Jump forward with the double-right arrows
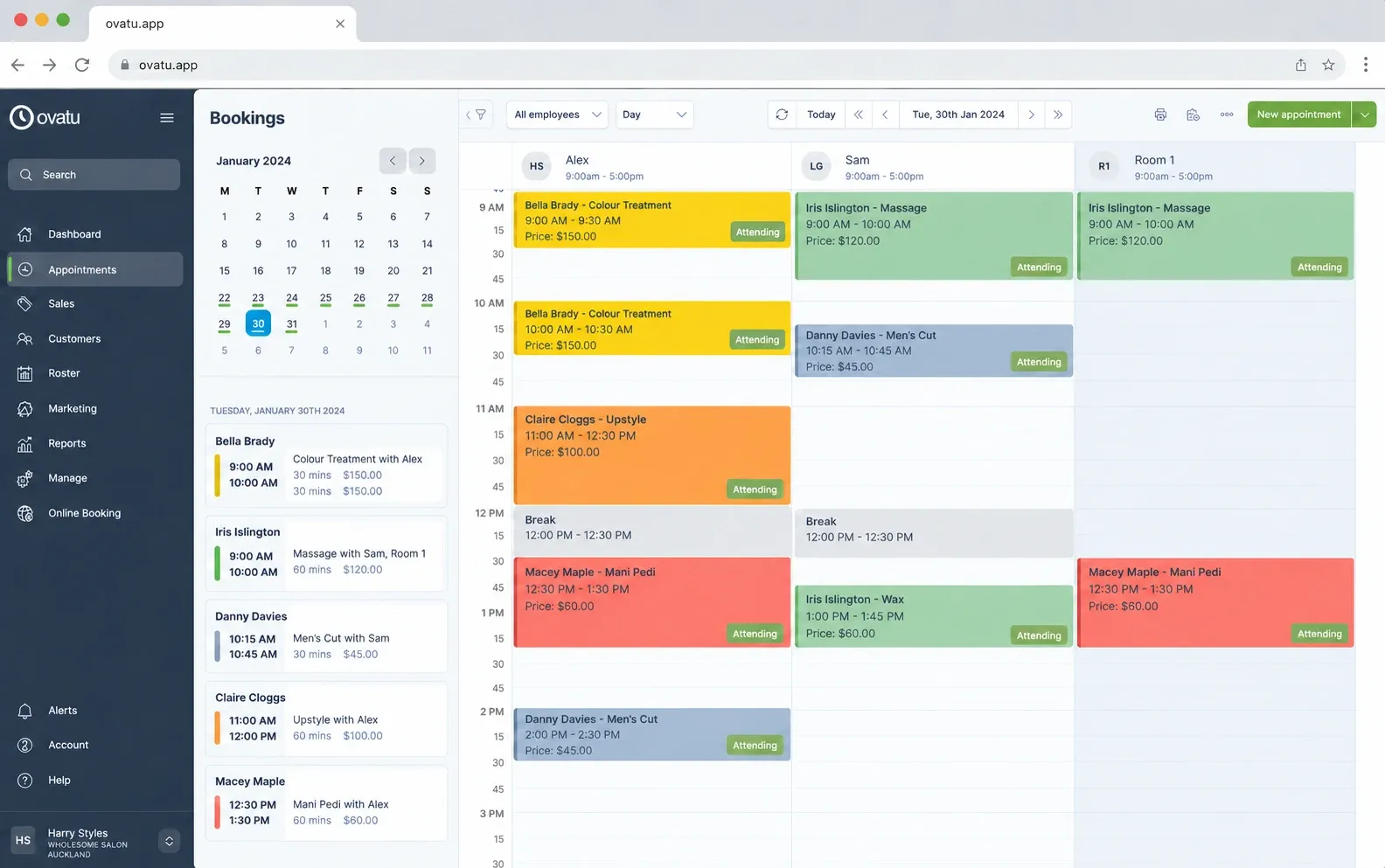The height and width of the screenshot is (868, 1385). (1058, 115)
